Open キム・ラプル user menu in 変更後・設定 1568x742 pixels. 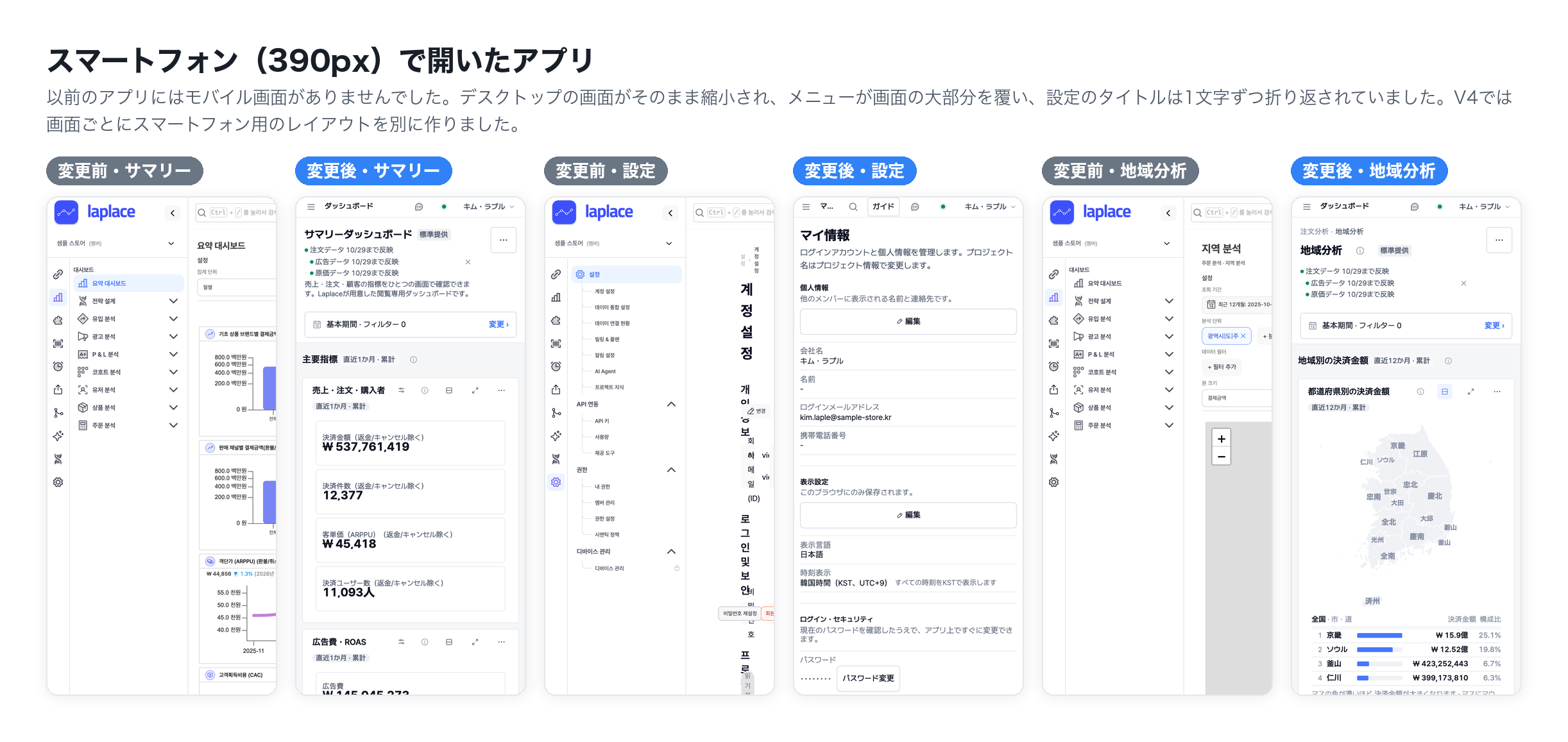pos(990,207)
